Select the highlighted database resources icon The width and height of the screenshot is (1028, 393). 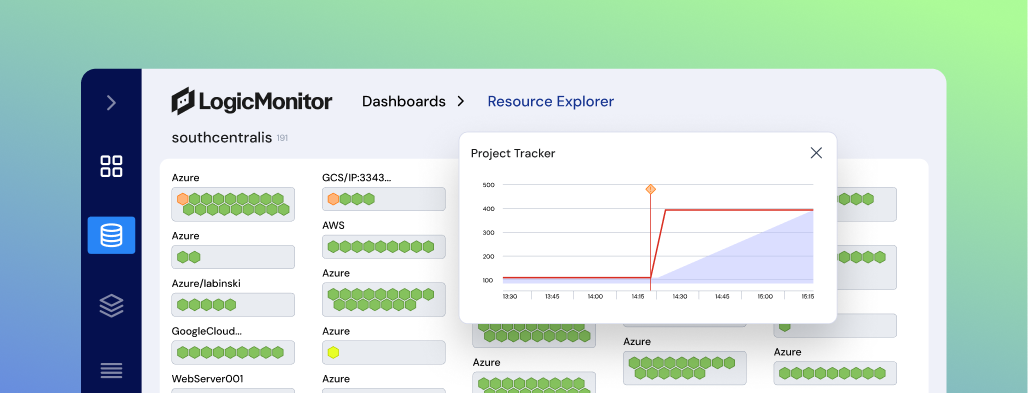point(111,236)
